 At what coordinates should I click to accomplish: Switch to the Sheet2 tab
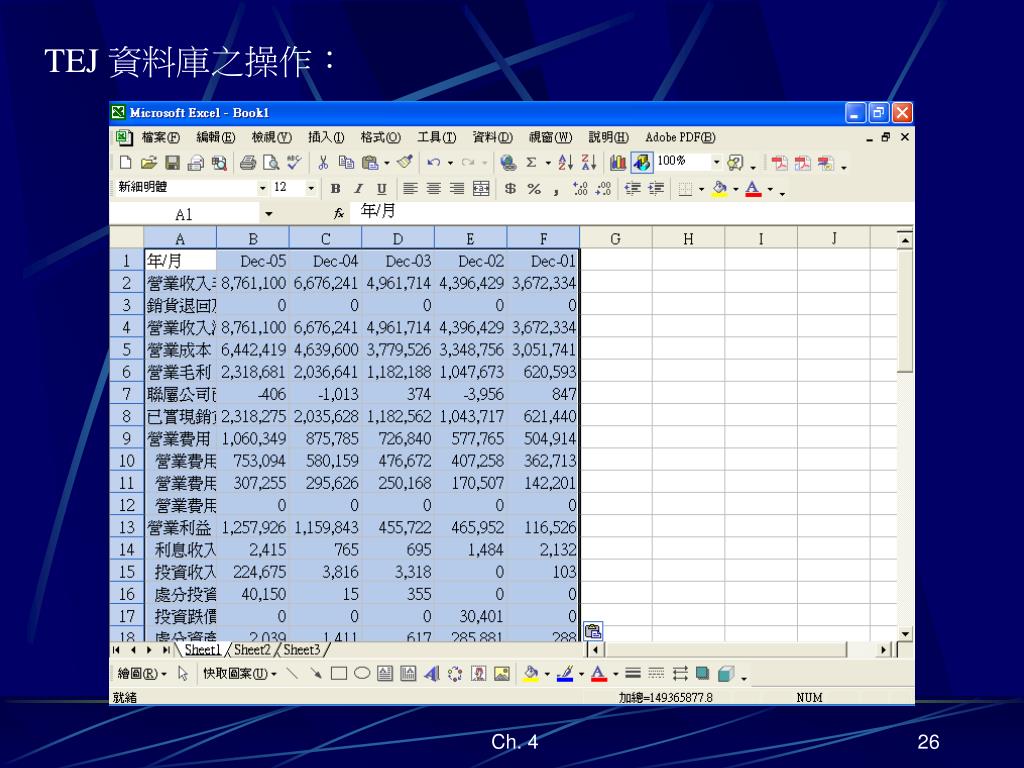pyautogui.click(x=251, y=650)
